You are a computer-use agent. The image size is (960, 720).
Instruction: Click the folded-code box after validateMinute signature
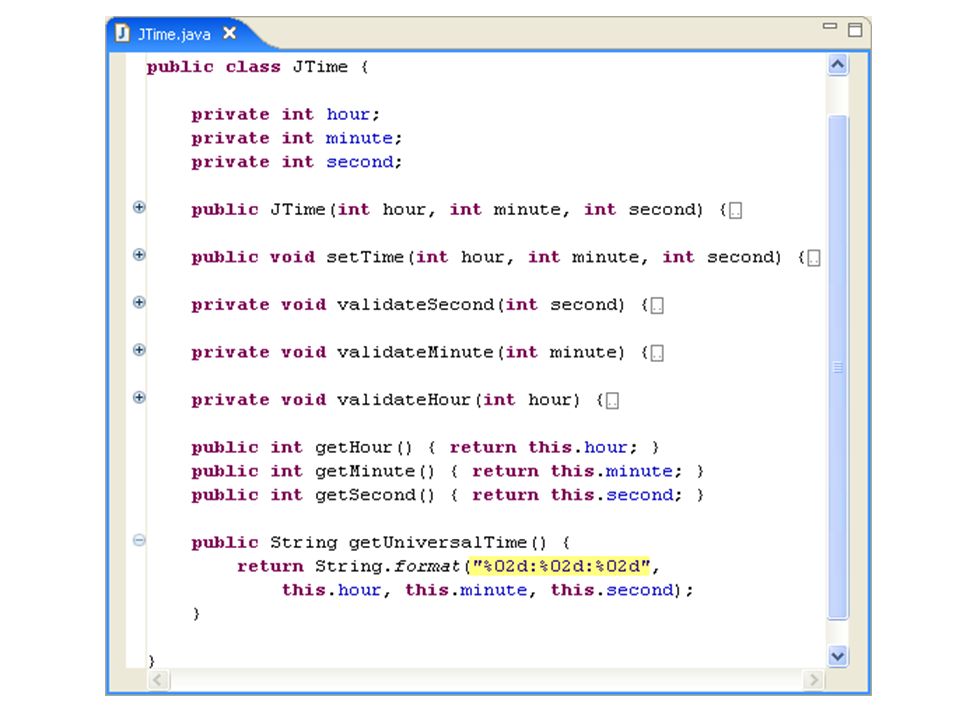coord(657,353)
